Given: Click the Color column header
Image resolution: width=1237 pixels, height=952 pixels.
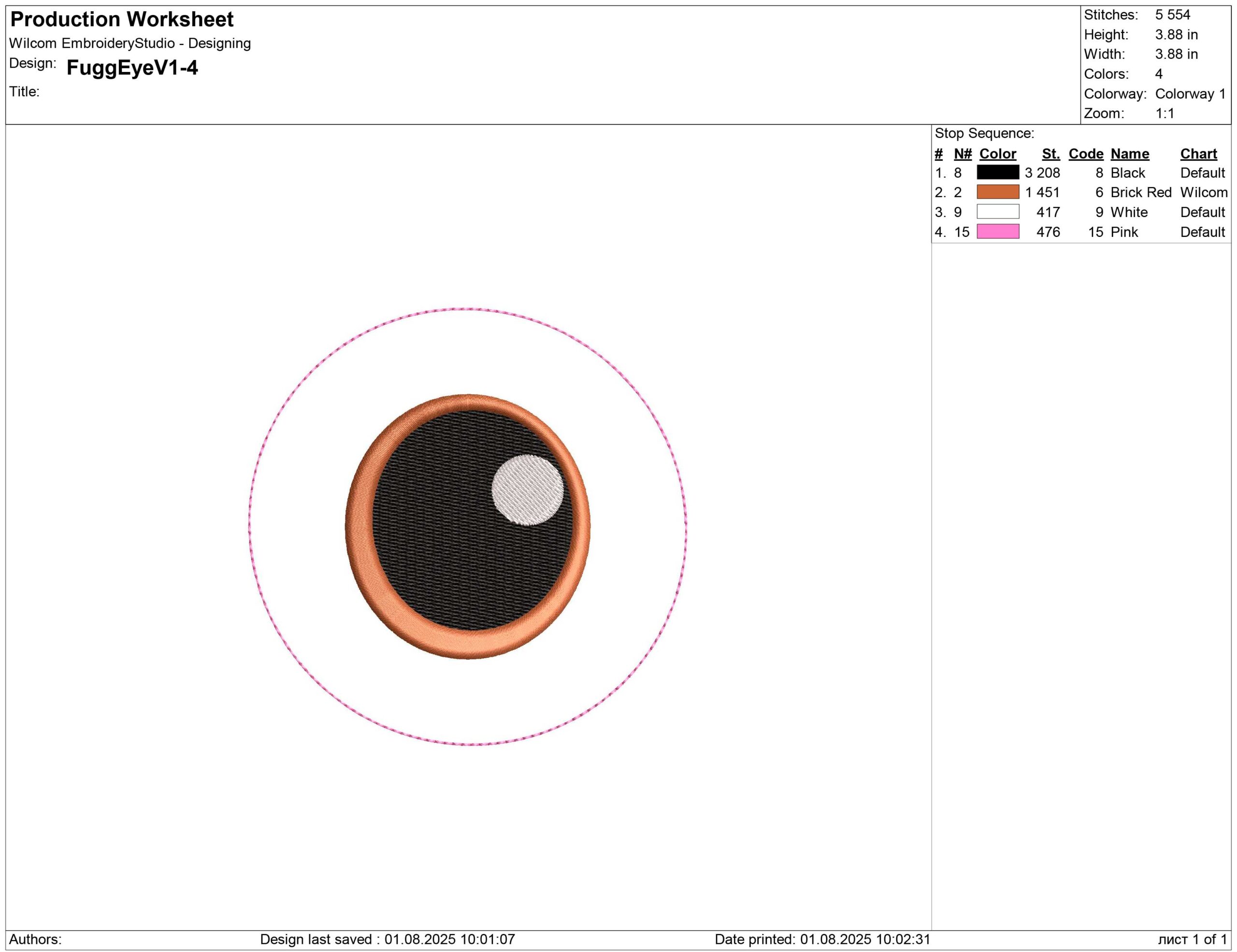Looking at the screenshot, I should click(x=997, y=154).
